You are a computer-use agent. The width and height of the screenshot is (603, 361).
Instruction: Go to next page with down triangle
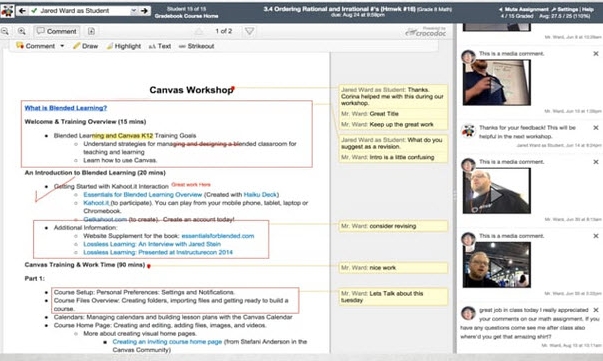coord(250,31)
